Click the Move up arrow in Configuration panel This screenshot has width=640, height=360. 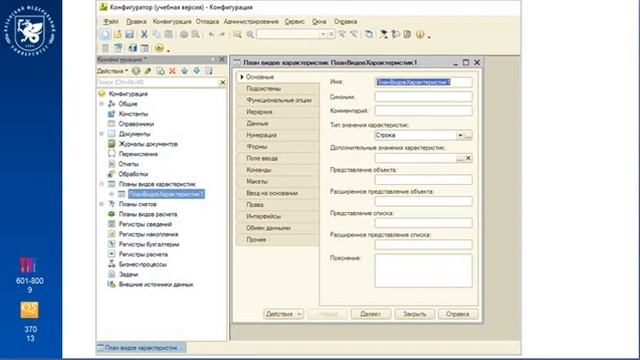pos(184,71)
